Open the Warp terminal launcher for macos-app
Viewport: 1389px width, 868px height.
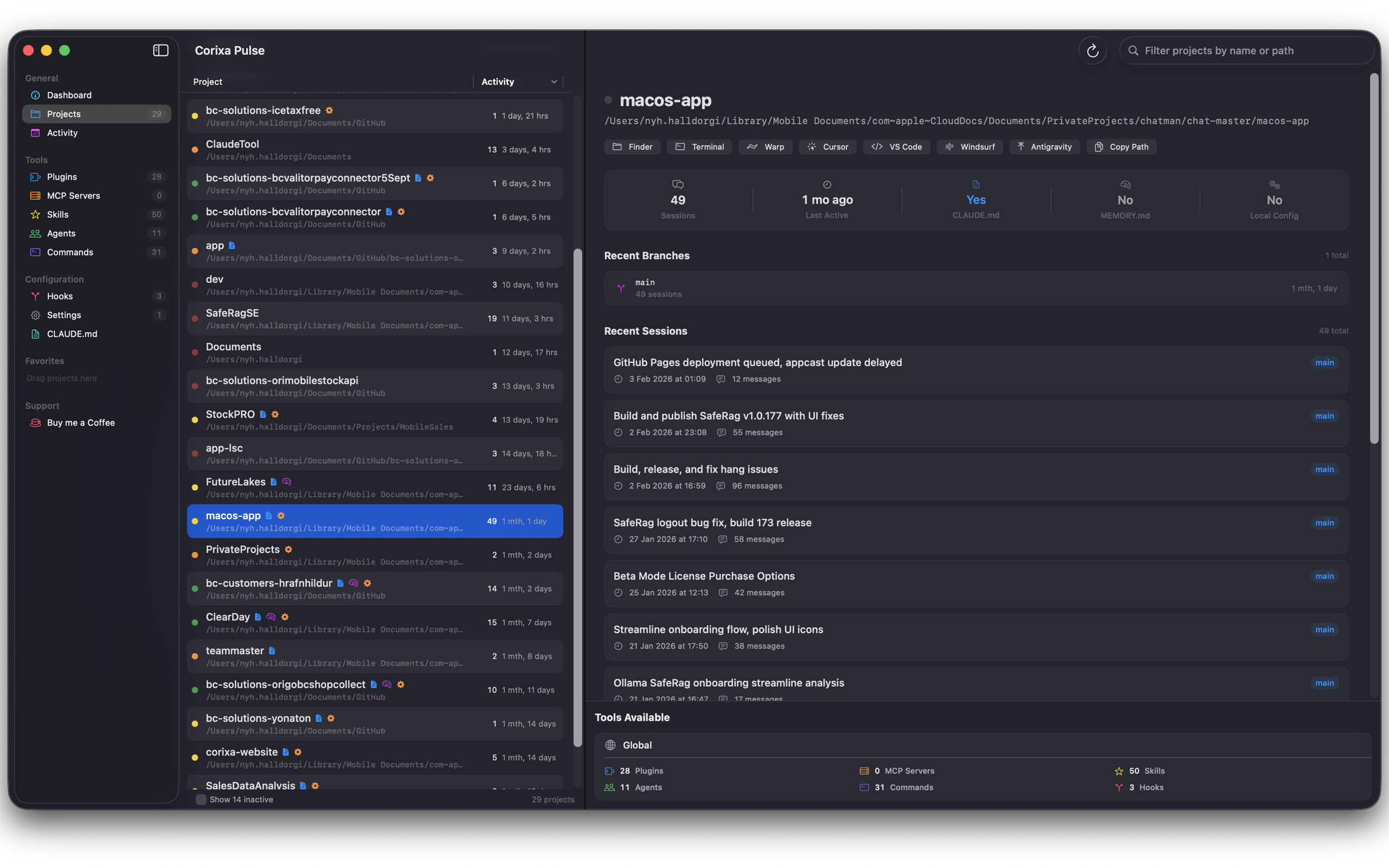(765, 146)
